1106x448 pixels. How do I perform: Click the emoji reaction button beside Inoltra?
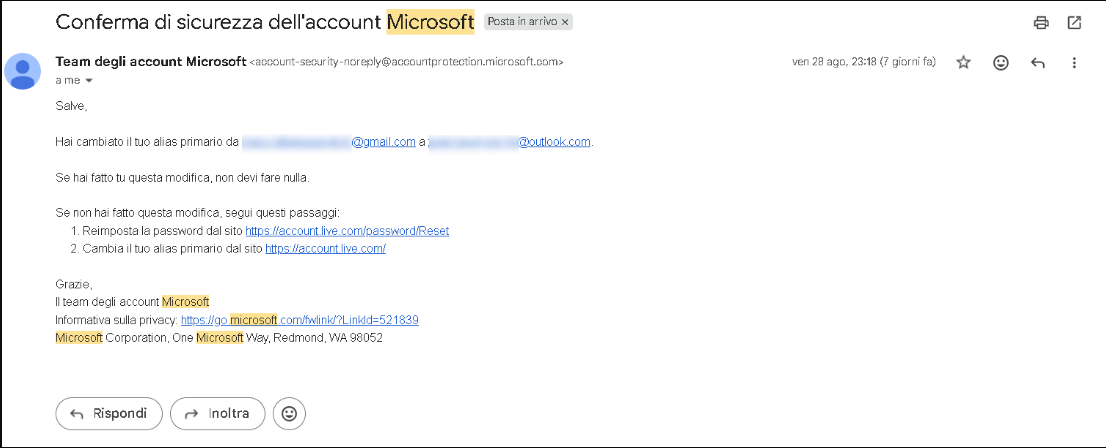289,413
